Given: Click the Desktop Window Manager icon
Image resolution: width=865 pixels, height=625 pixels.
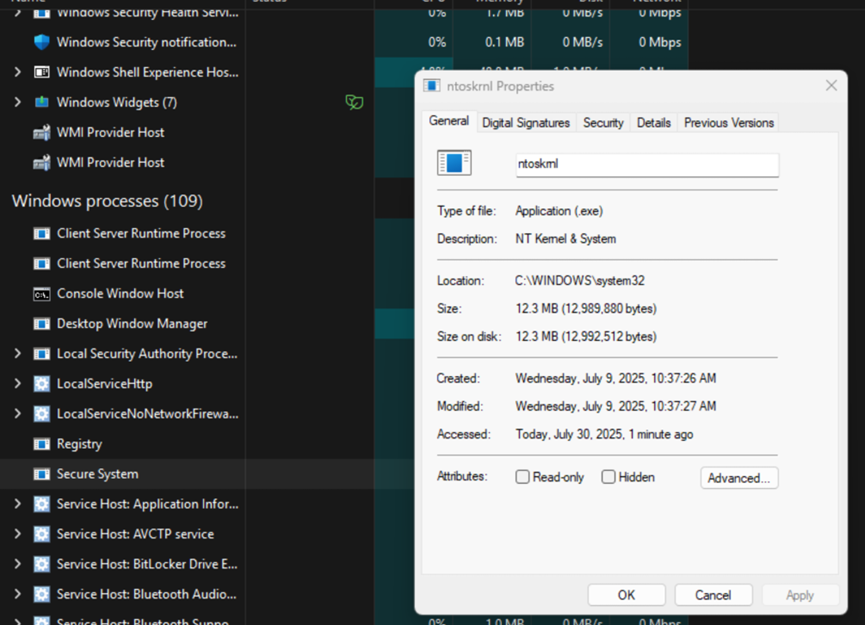Looking at the screenshot, I should point(41,324).
